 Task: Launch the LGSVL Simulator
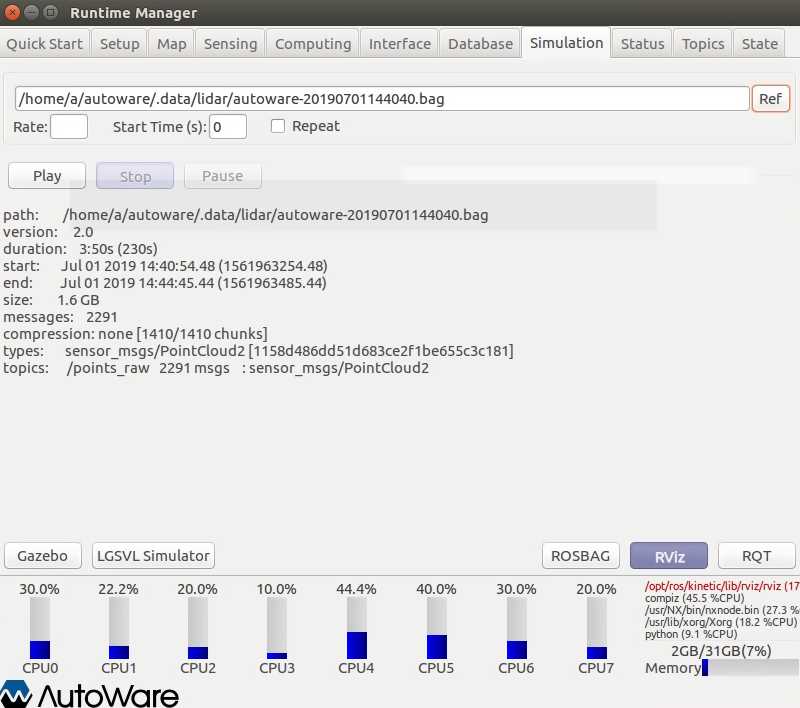click(153, 555)
